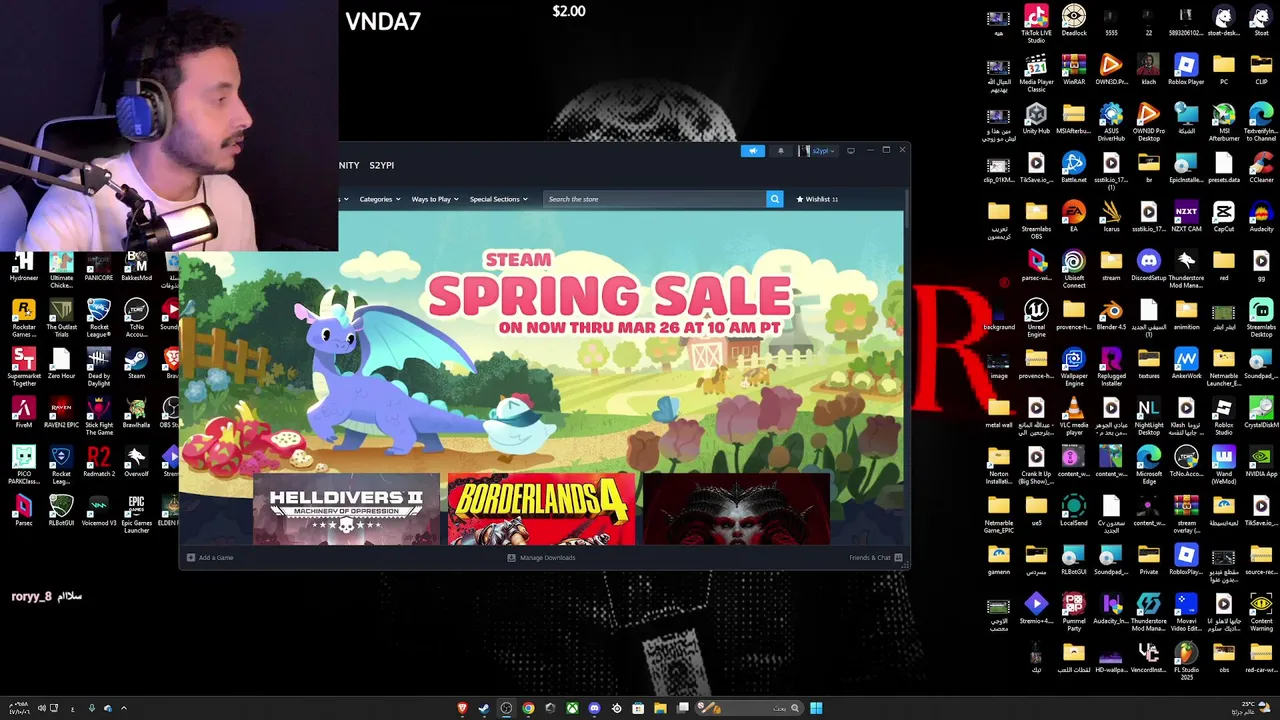
Task: Open Steam from the Windows taskbar
Action: pos(484,708)
